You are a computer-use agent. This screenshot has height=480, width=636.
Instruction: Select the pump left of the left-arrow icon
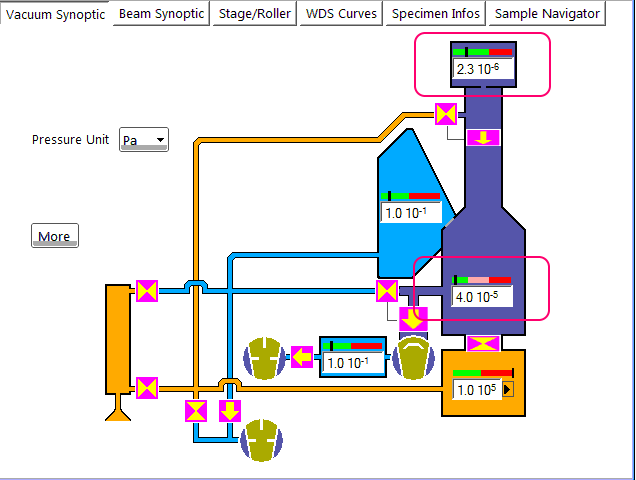tap(264, 358)
